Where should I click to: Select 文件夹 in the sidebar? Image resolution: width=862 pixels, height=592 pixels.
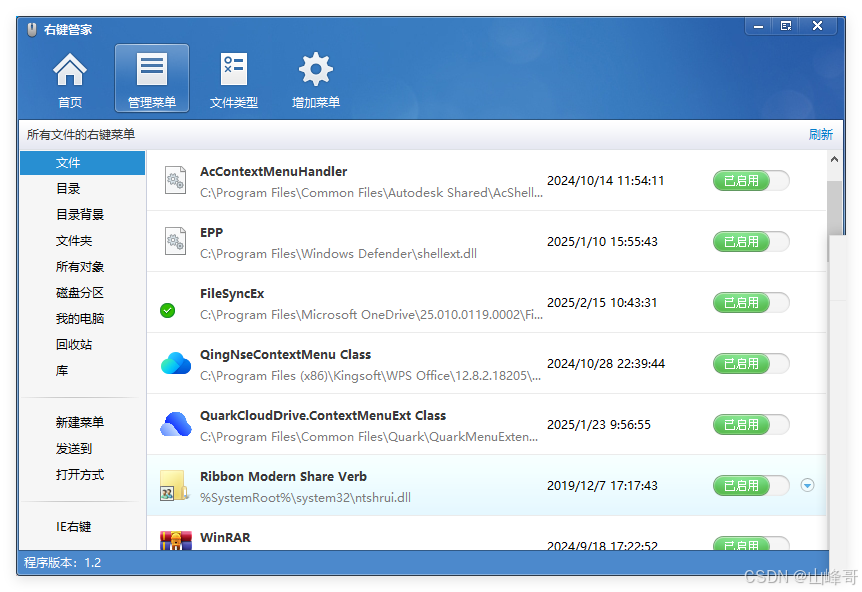tap(74, 241)
